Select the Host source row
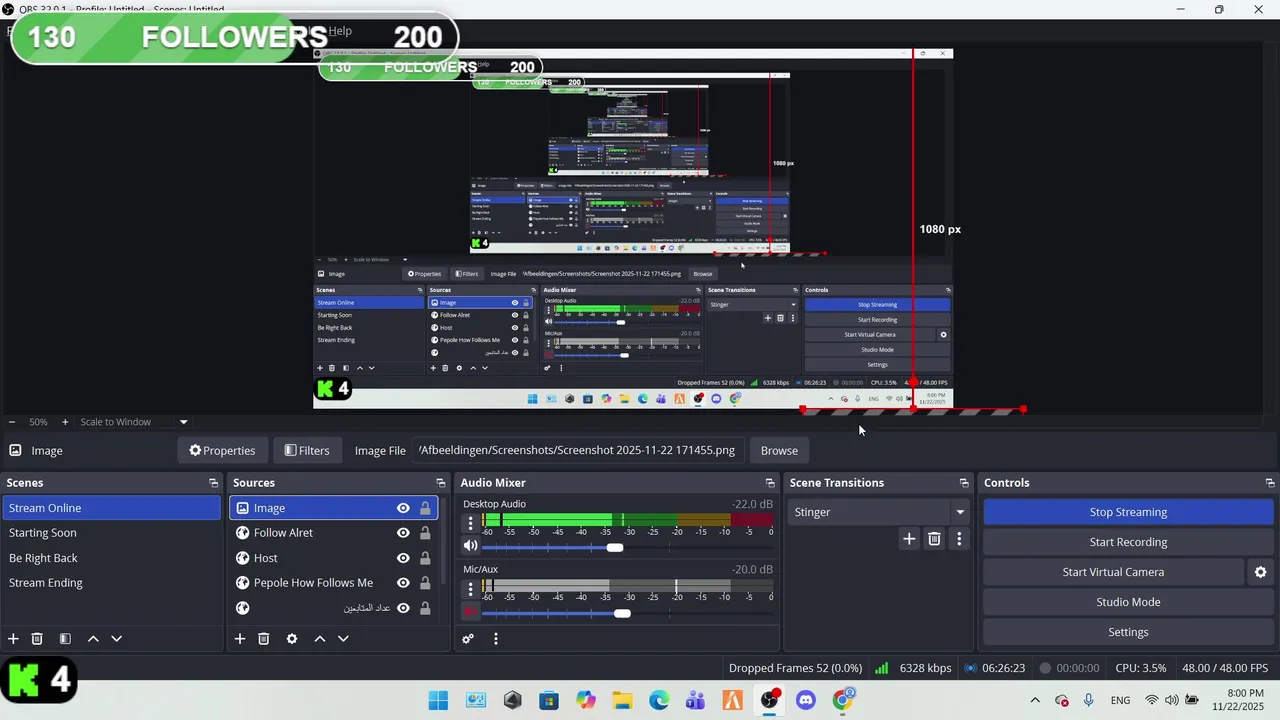The width and height of the screenshot is (1280, 720). coord(334,558)
